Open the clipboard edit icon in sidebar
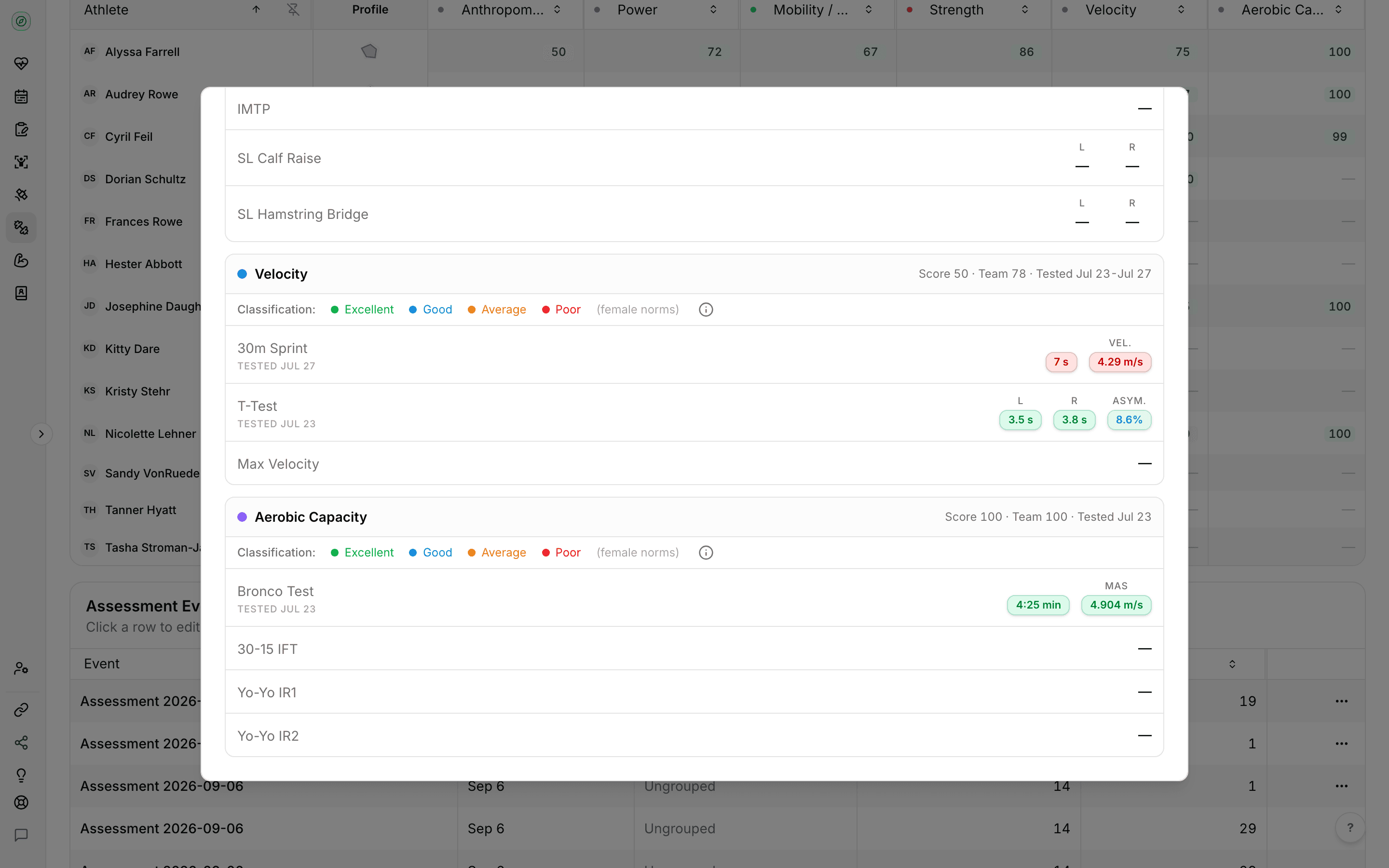Screen dimensions: 1389x868 click(21, 129)
